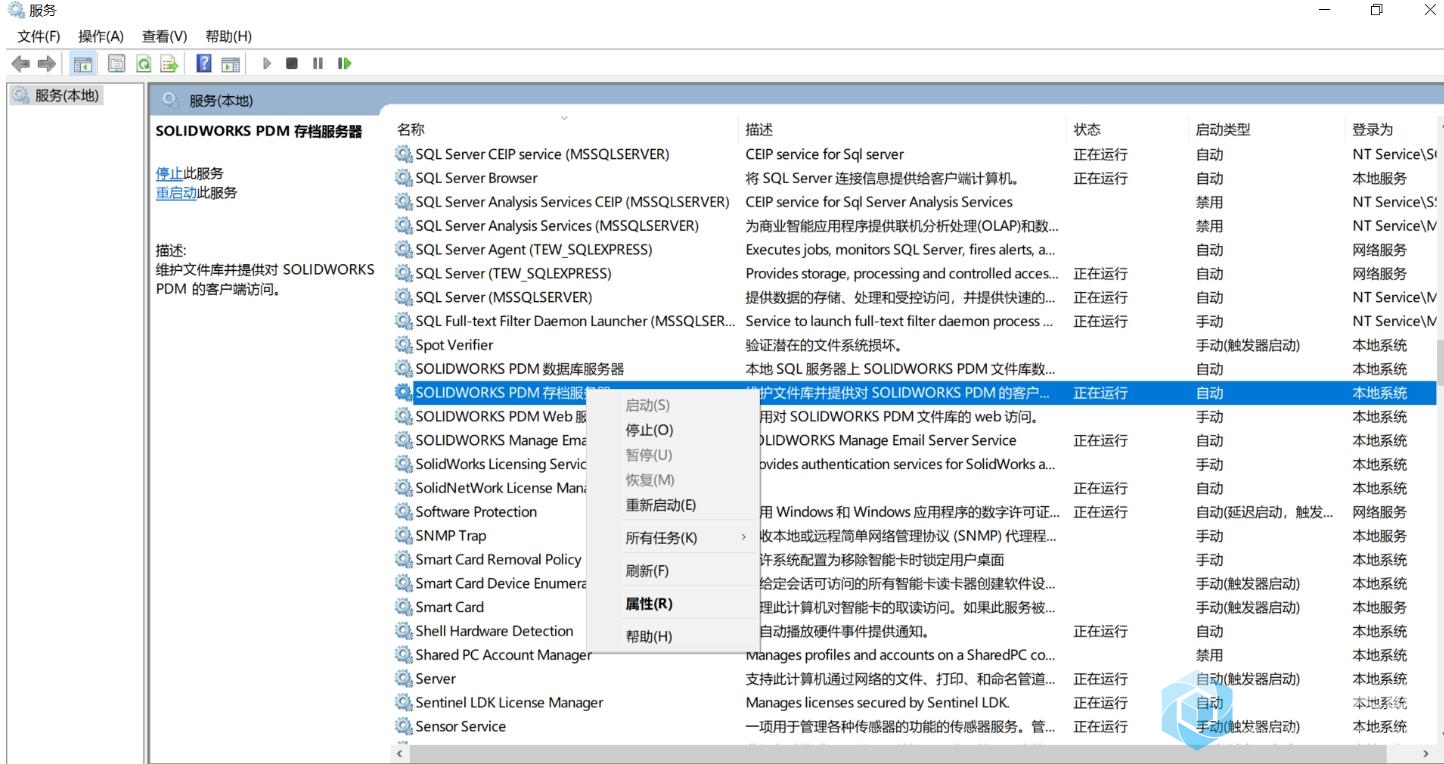
Task: Click the horizontal scrollbar right arrow
Action: 1427,754
